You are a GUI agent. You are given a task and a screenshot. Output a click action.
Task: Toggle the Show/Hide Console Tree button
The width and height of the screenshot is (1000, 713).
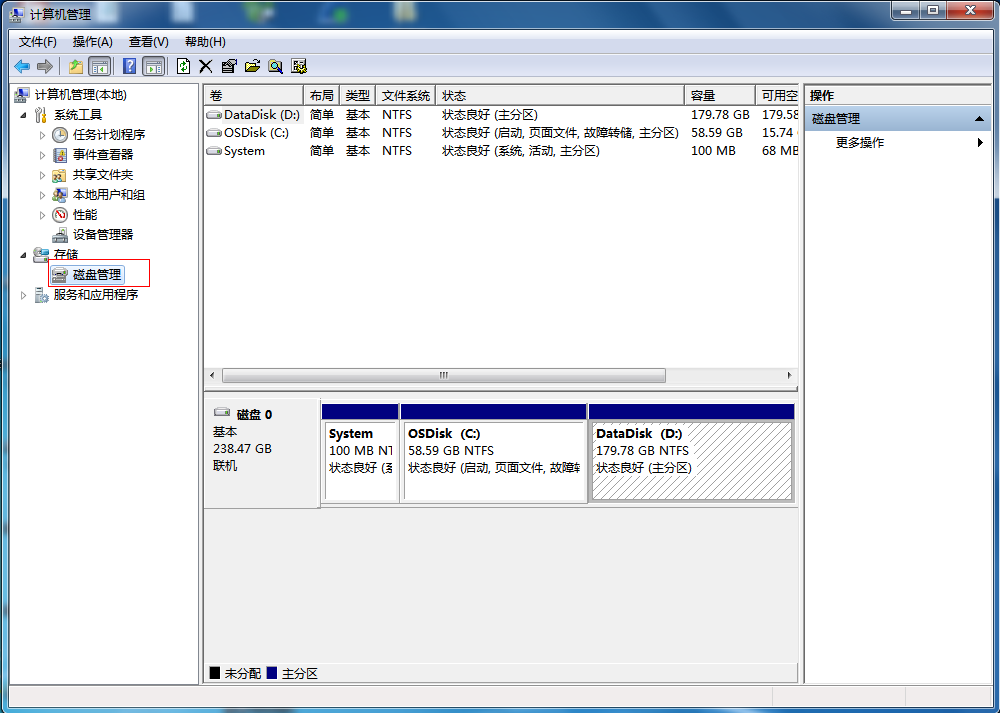99,66
